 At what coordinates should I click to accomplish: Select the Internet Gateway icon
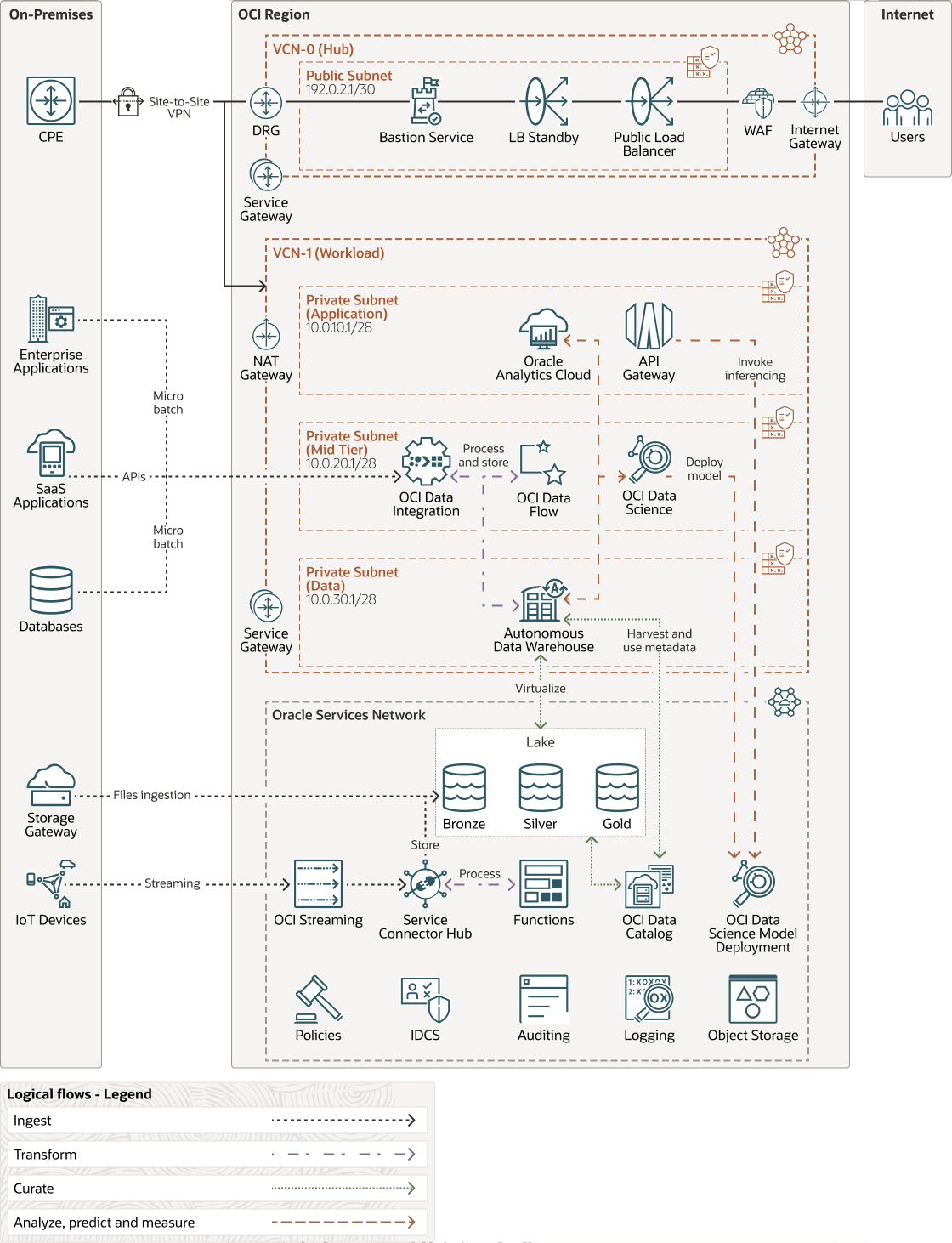815,103
